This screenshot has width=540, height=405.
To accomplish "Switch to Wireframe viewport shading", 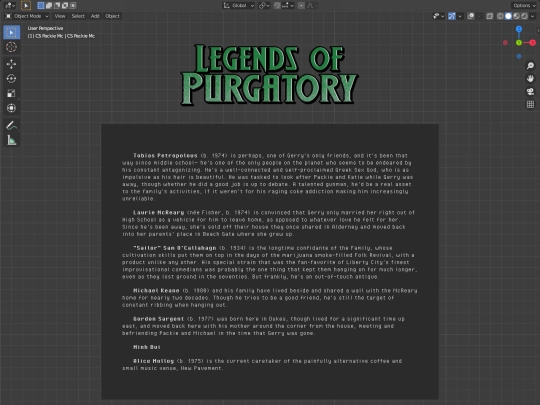I will (x=500, y=16).
